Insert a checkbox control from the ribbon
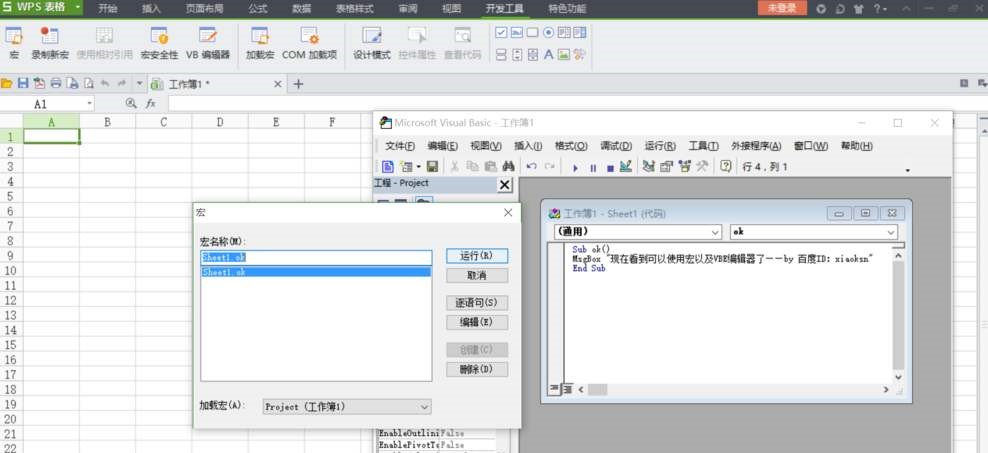The image size is (988, 453). [x=501, y=32]
